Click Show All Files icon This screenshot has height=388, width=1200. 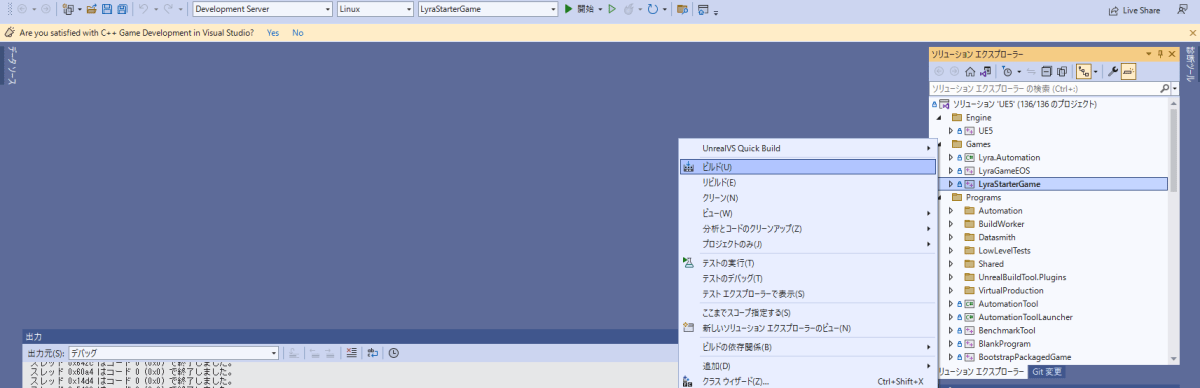(x=1062, y=72)
